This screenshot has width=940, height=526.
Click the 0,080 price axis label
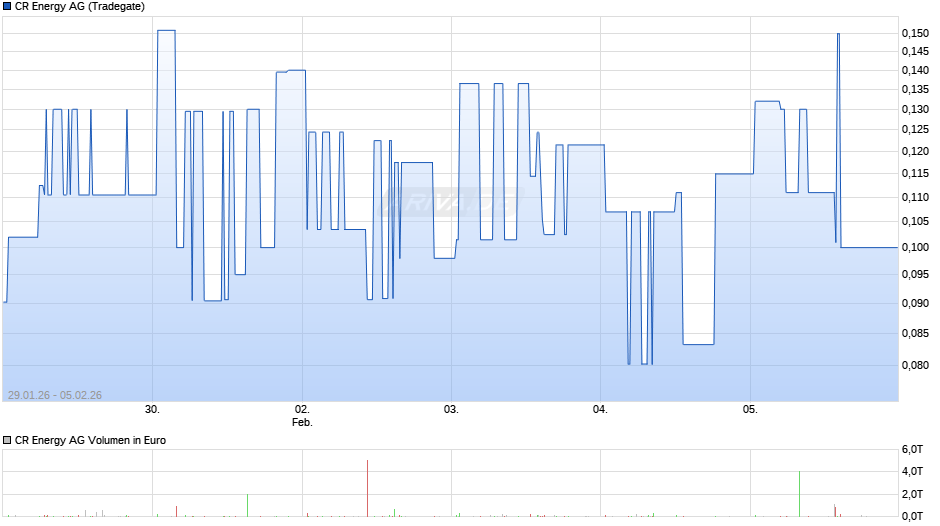tap(915, 365)
